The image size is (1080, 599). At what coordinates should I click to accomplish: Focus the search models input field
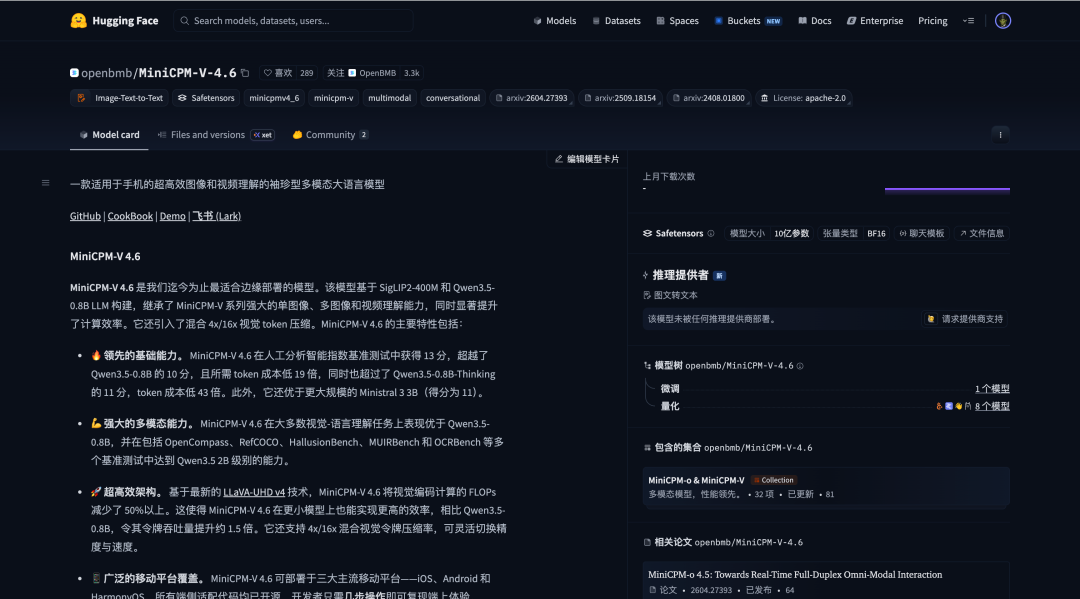[x=293, y=21]
